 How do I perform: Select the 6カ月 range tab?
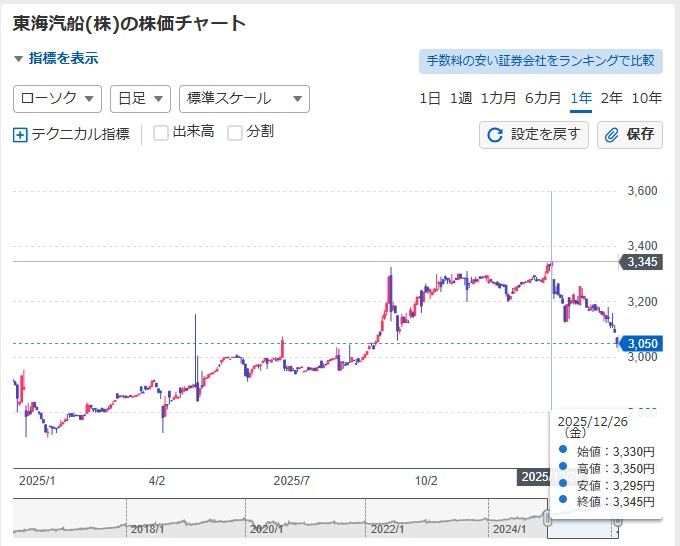[x=544, y=98]
